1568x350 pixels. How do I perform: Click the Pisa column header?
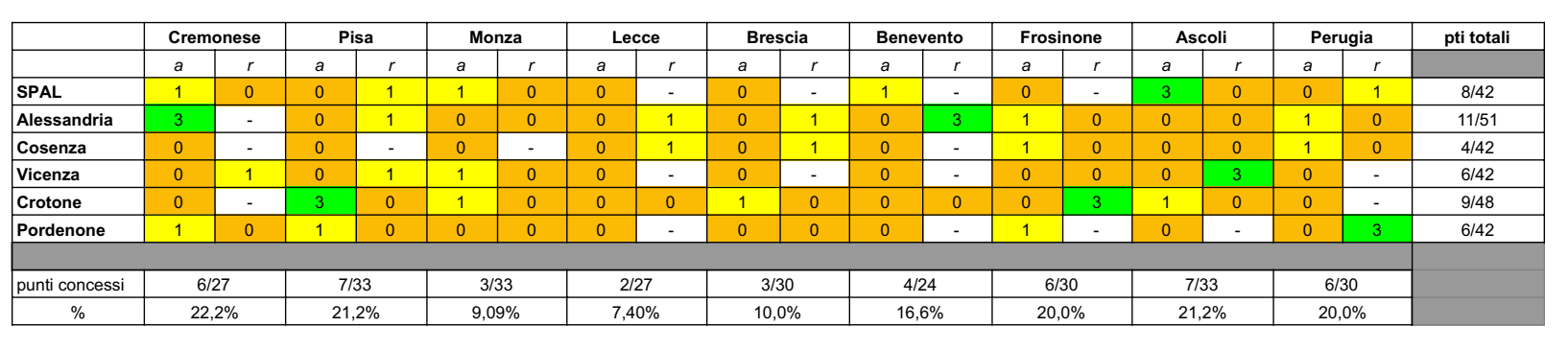point(355,37)
